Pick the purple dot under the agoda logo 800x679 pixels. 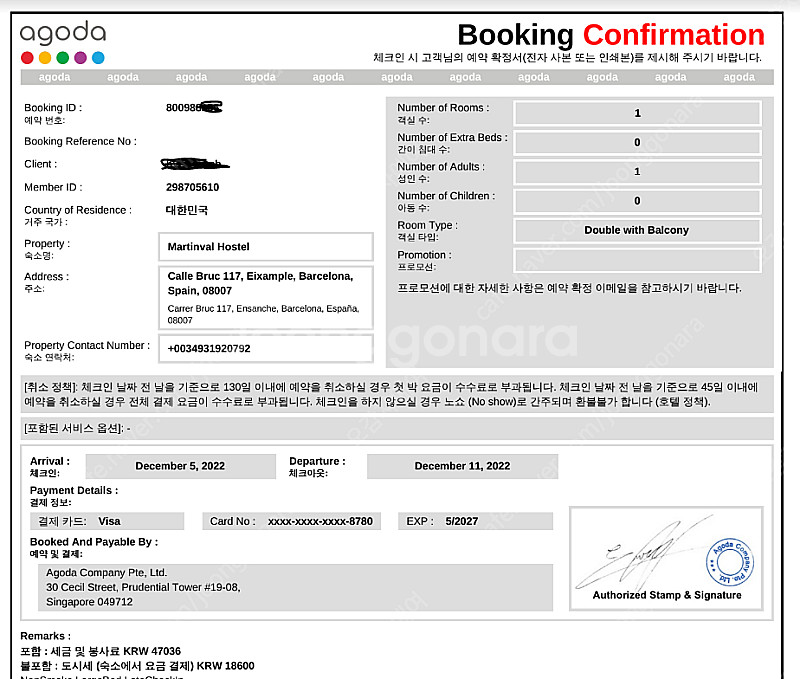81,58
